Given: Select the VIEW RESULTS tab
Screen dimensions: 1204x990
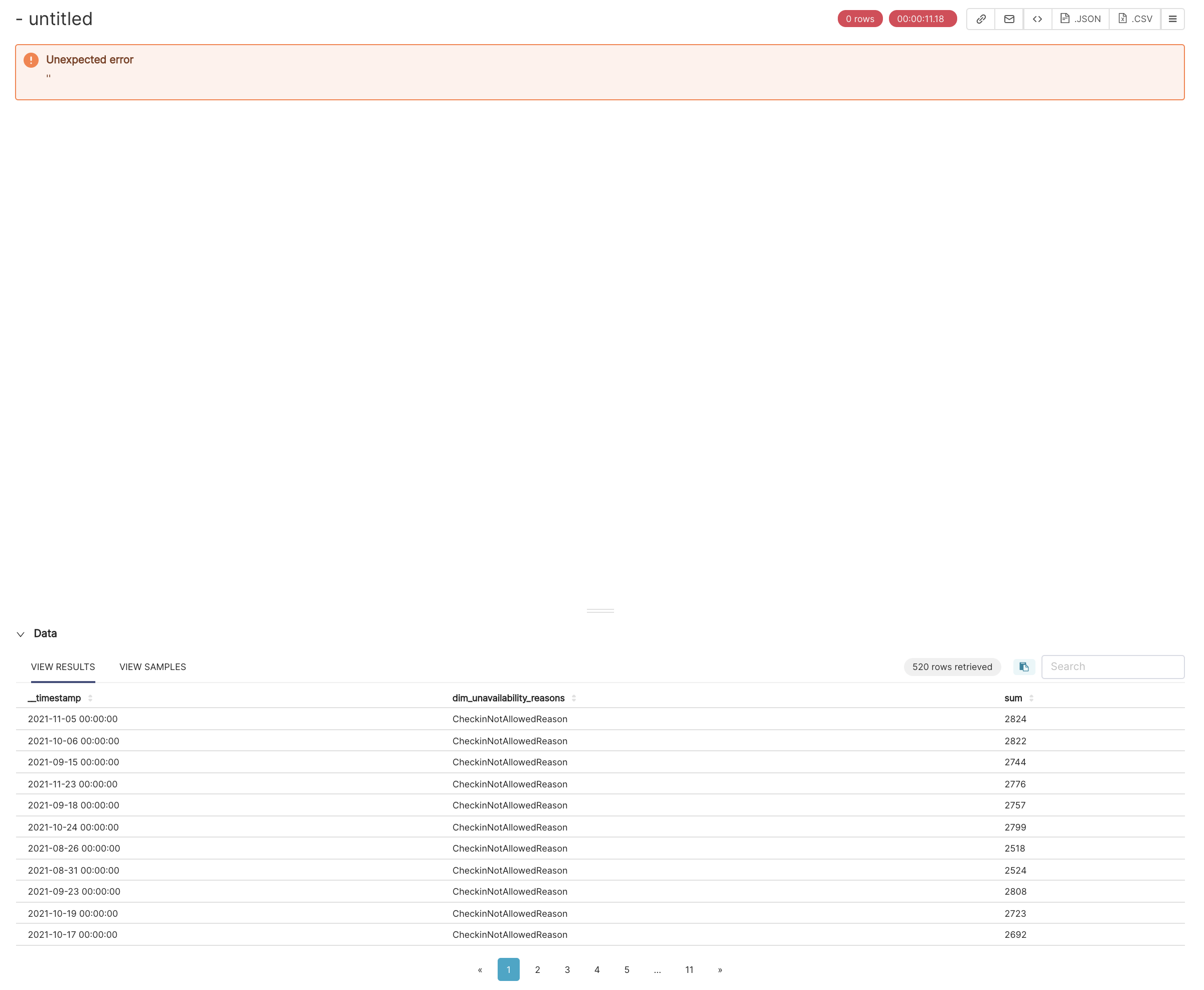Looking at the screenshot, I should pos(62,667).
